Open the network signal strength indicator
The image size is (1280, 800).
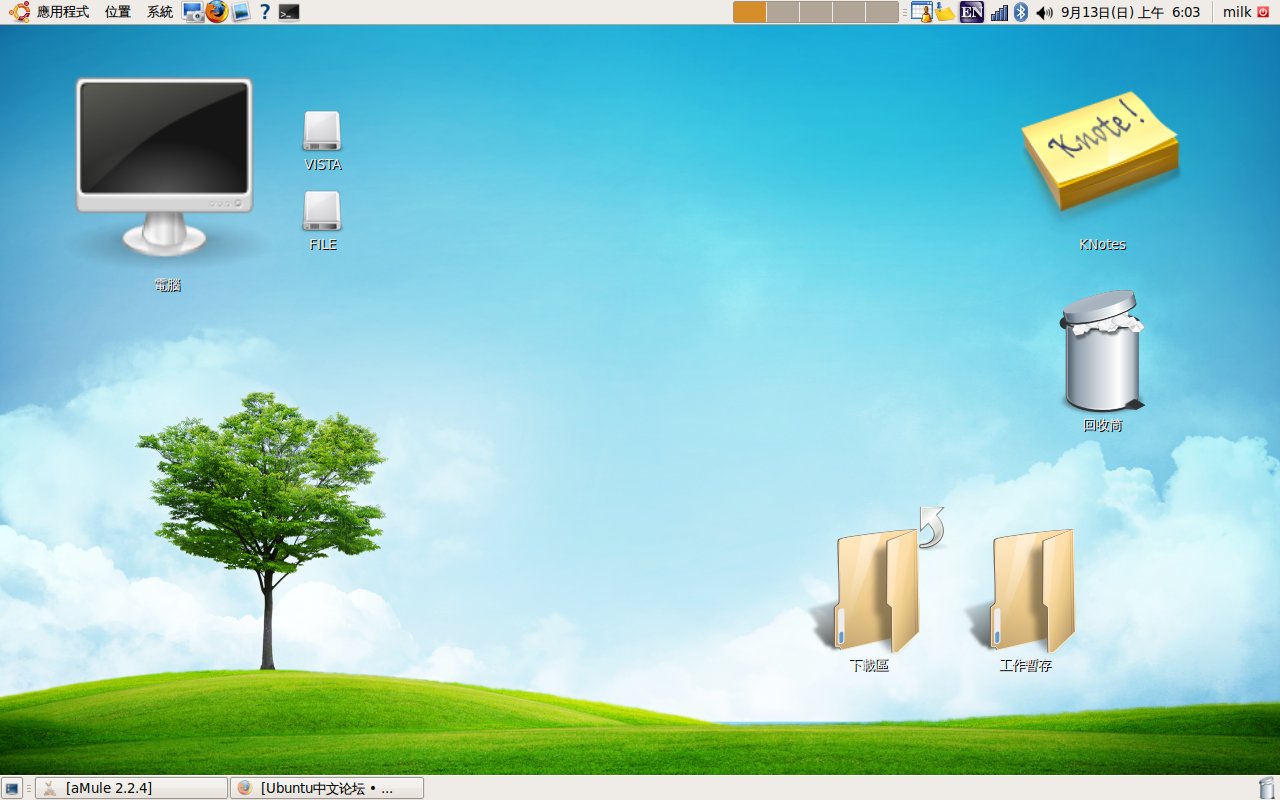pyautogui.click(x=998, y=12)
